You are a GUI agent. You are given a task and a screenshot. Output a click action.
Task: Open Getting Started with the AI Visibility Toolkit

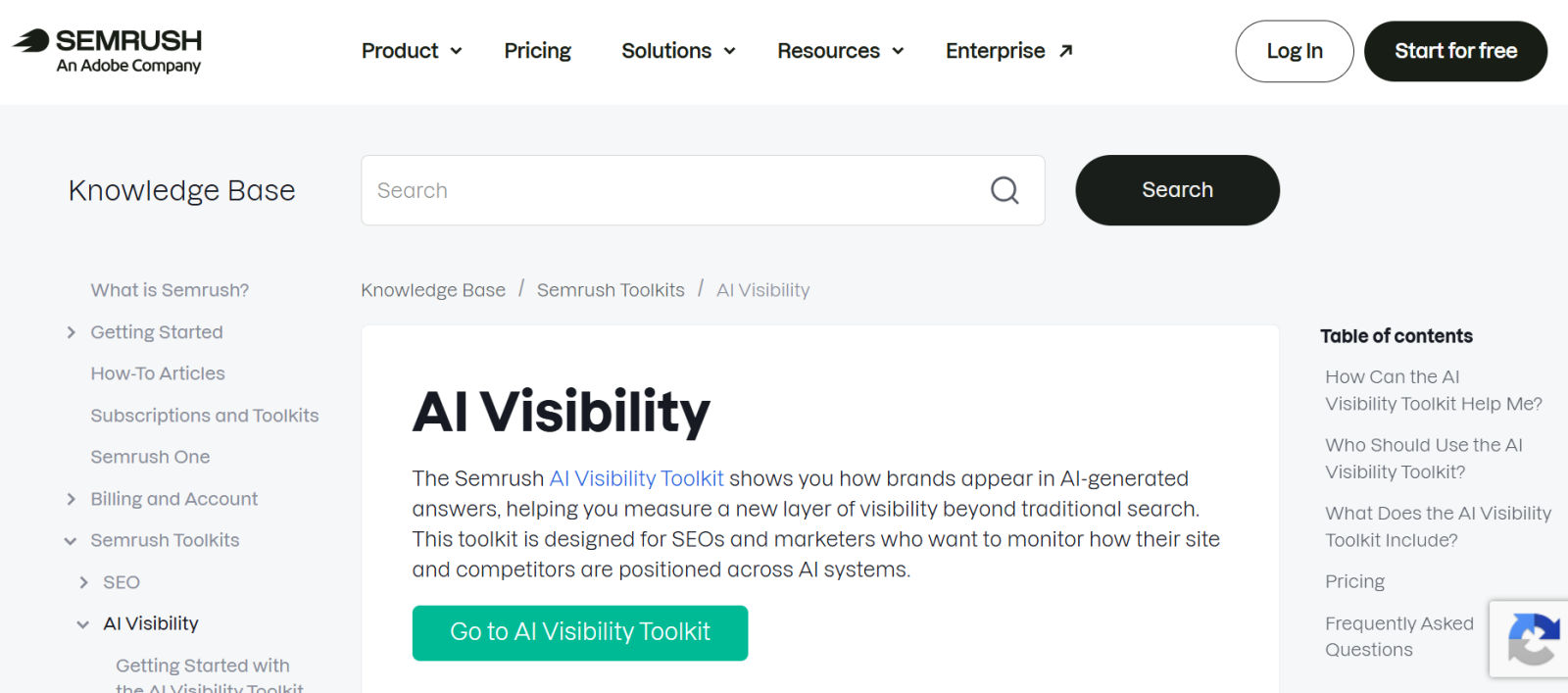(x=210, y=677)
